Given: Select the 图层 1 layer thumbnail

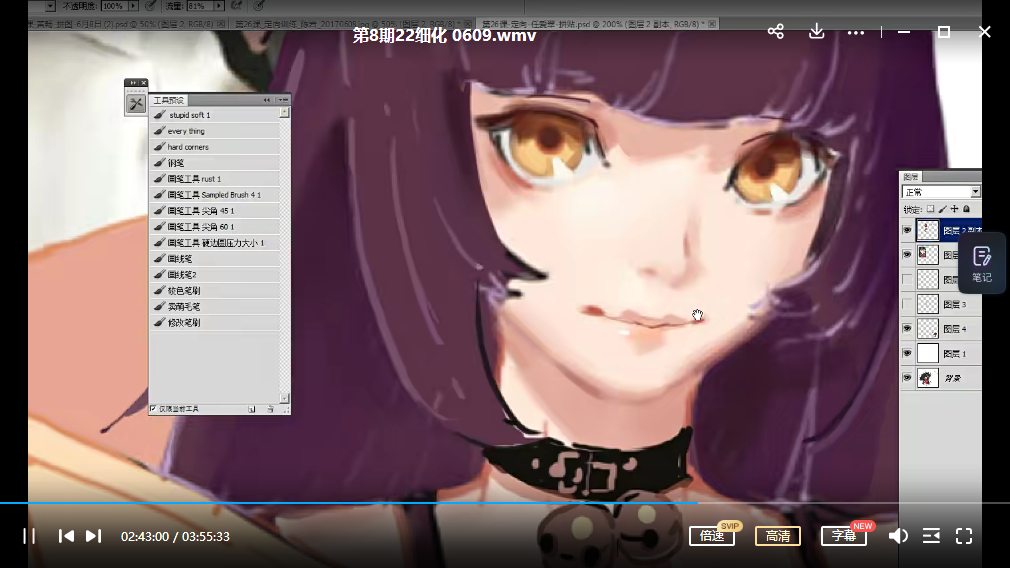Looking at the screenshot, I should click(928, 354).
